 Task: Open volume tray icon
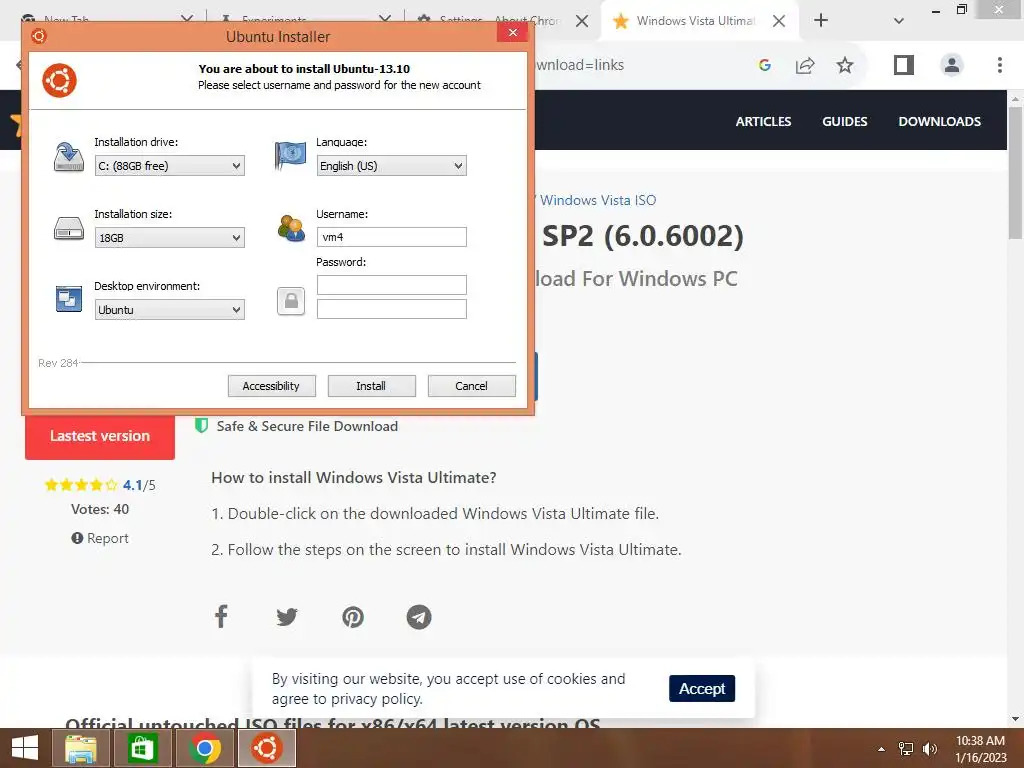coord(930,749)
